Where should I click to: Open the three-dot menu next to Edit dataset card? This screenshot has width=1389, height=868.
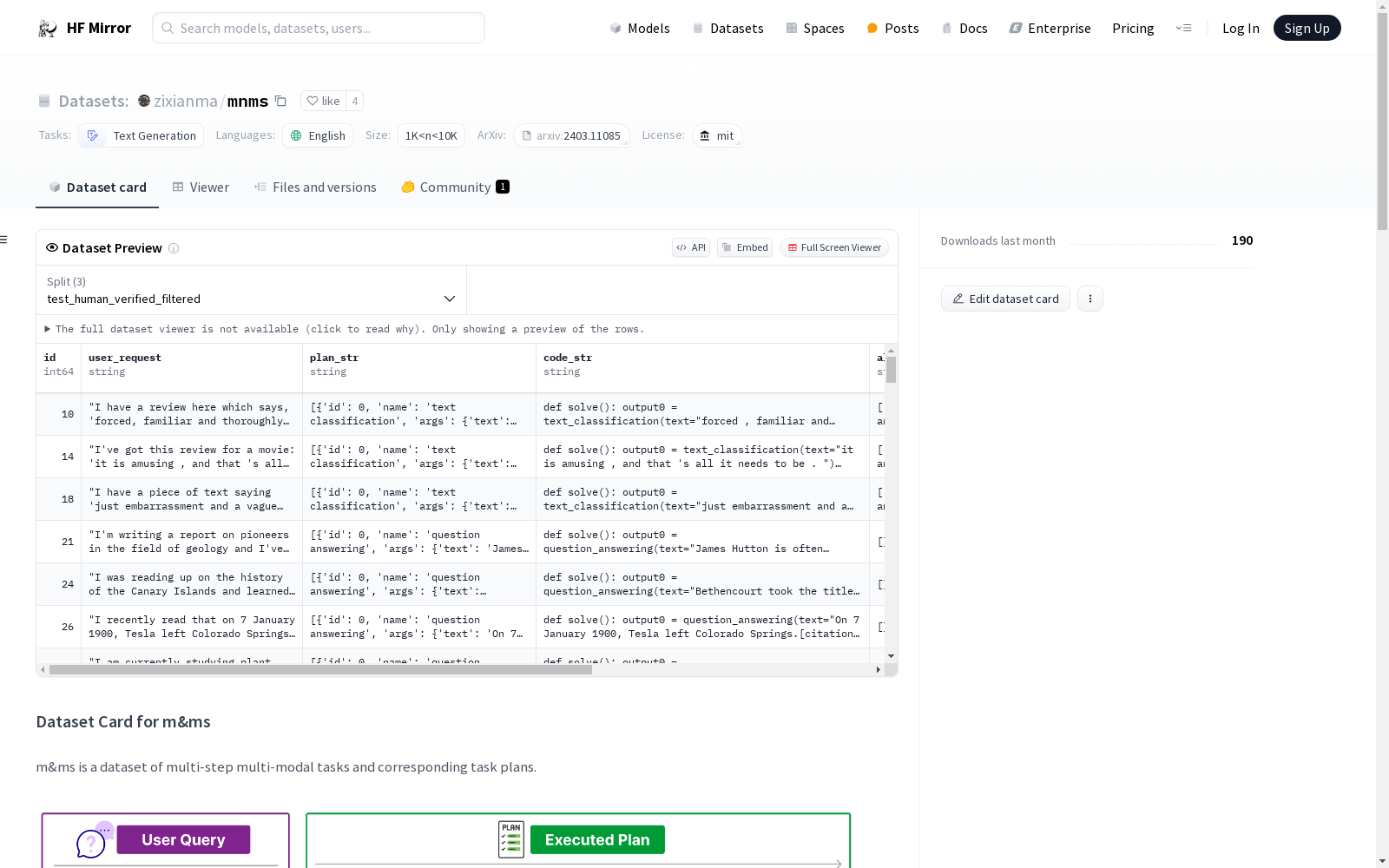coord(1090,299)
